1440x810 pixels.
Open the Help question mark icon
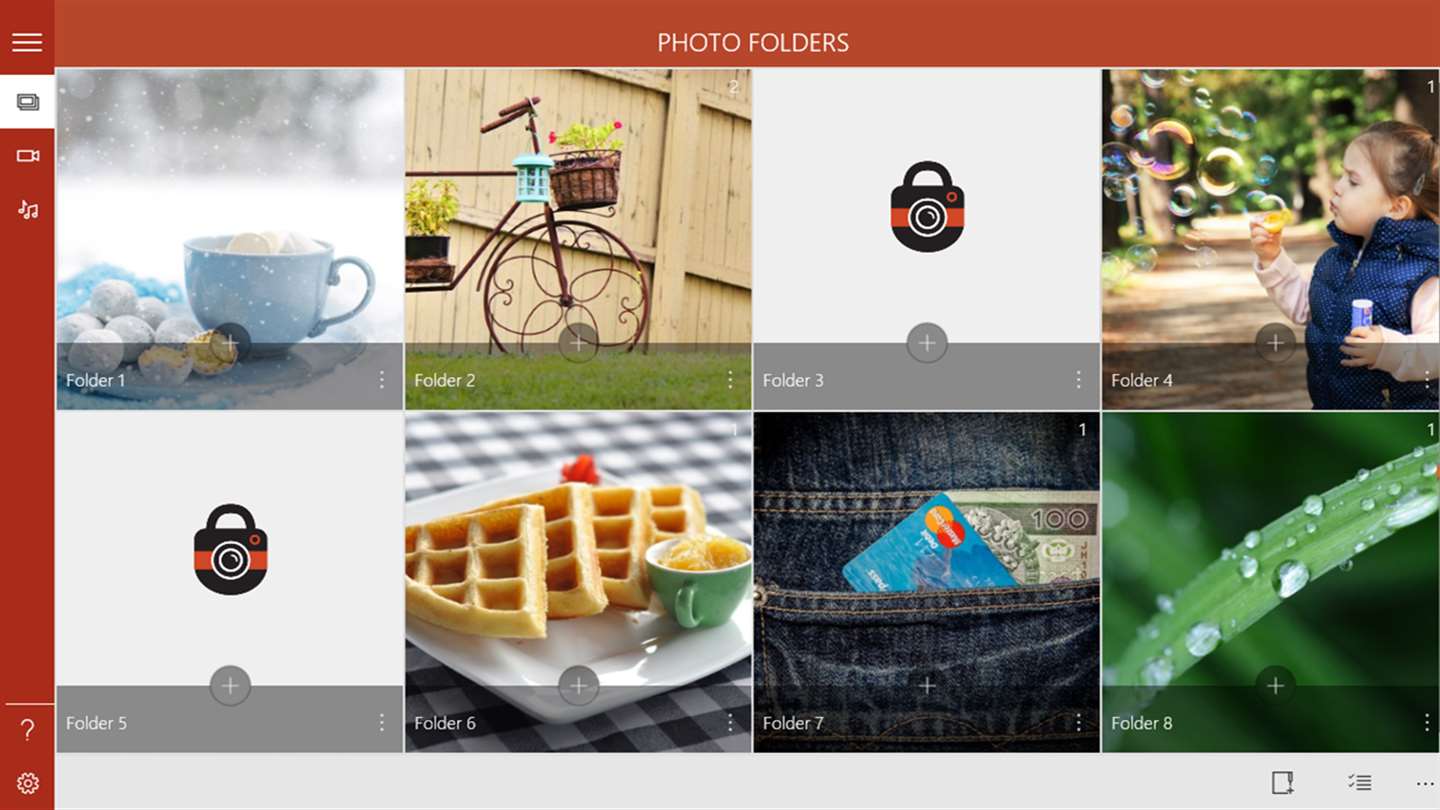click(x=27, y=730)
